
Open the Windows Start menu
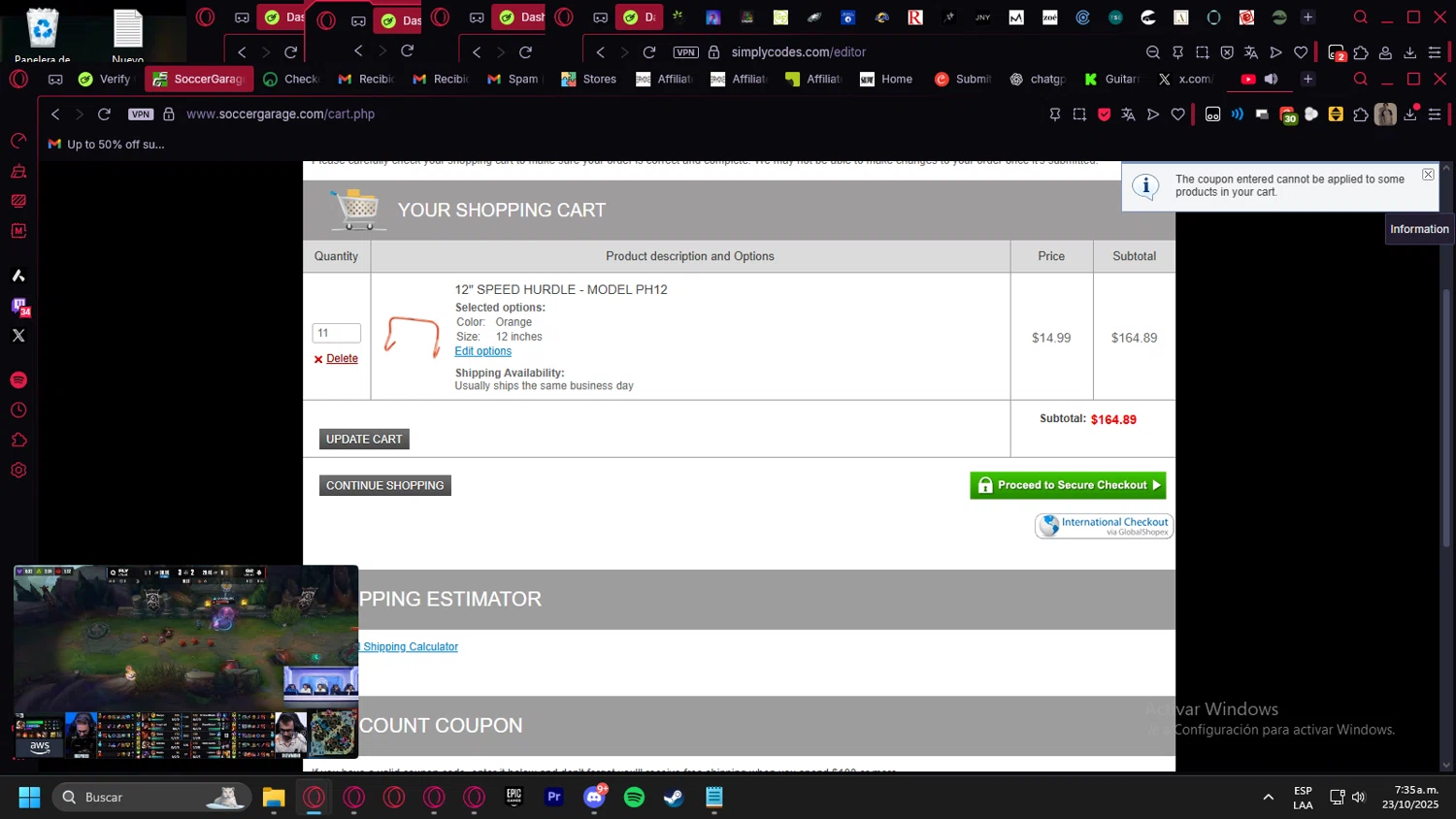[x=29, y=797]
